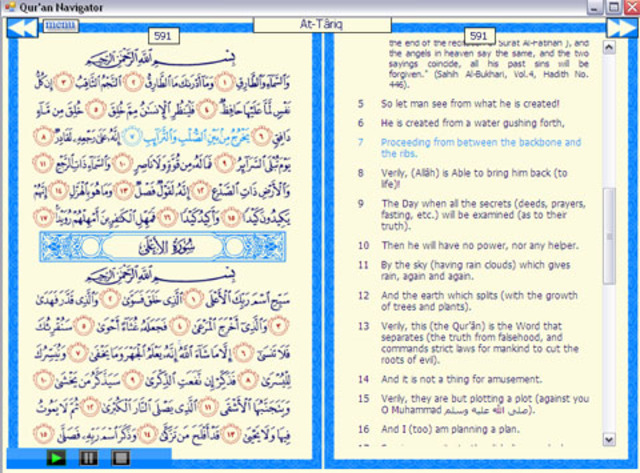The width and height of the screenshot is (640, 473).
Task: Click the At-Tāriq surah title box
Action: click(322, 24)
